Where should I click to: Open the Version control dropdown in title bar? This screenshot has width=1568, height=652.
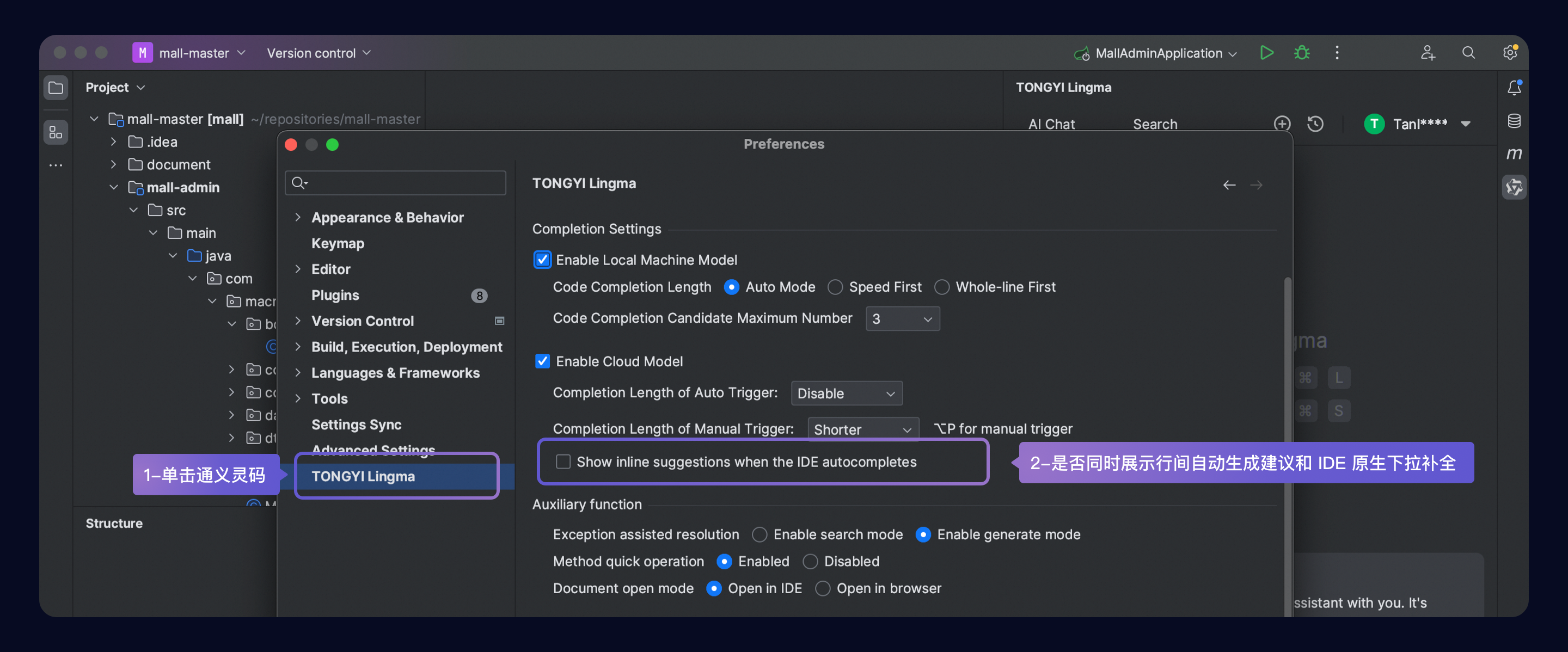(318, 53)
